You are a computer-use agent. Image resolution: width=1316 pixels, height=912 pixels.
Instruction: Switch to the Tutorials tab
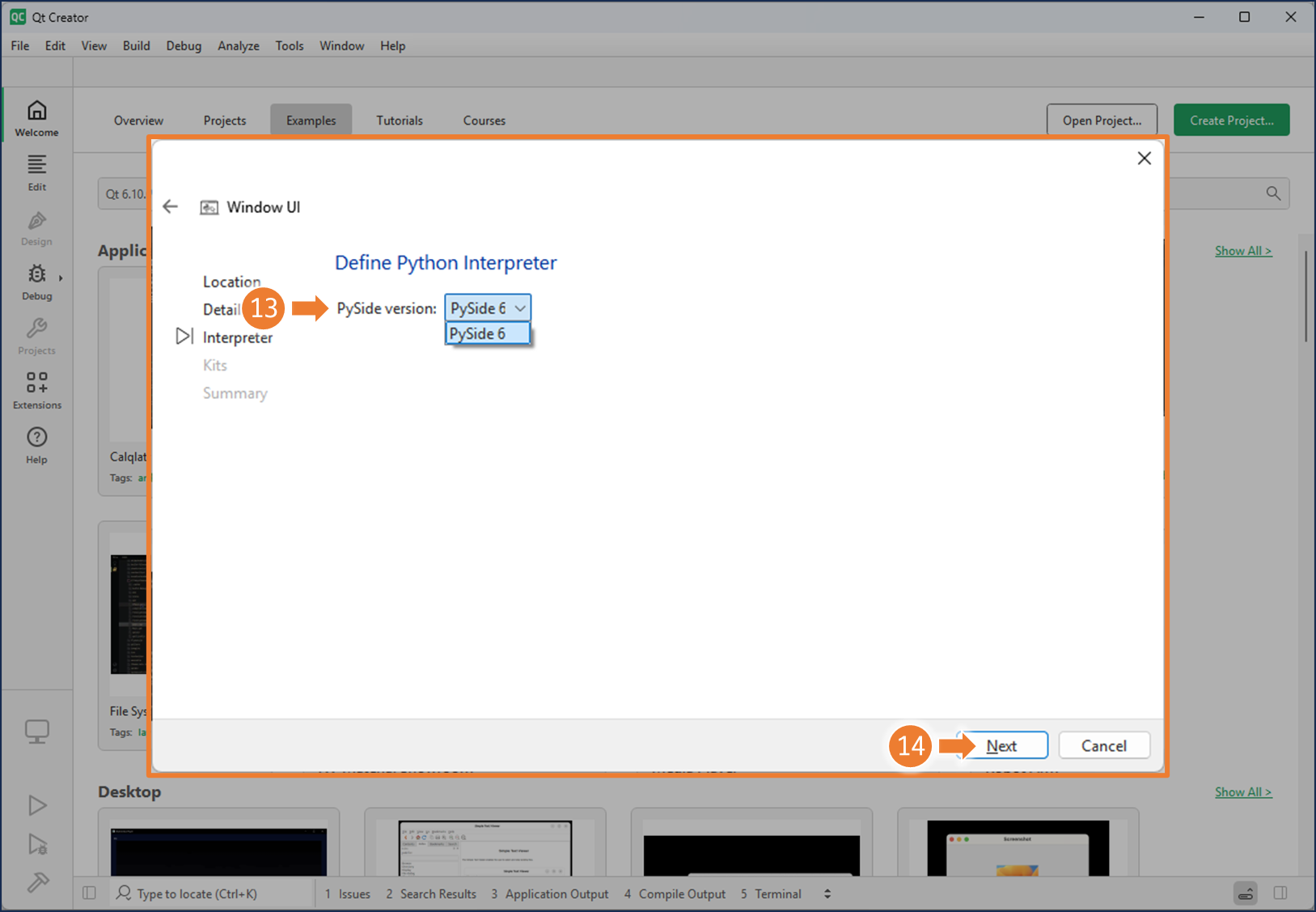400,121
